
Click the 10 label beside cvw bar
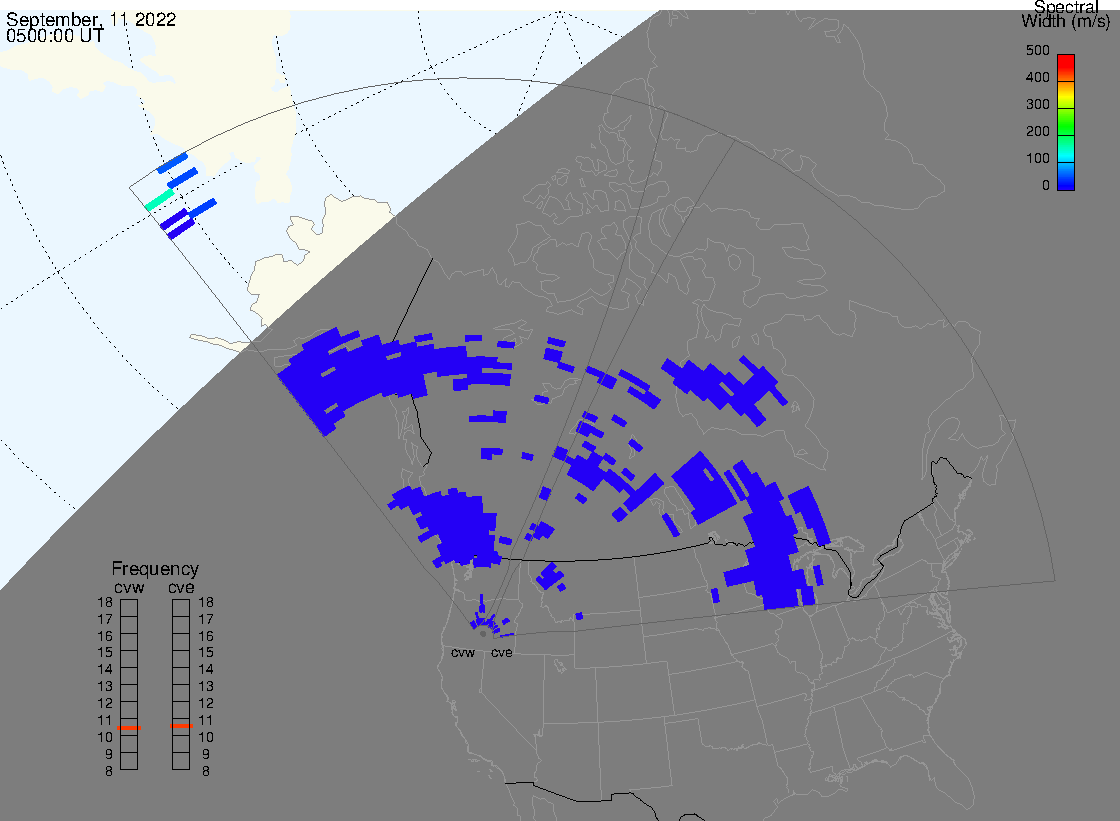pyautogui.click(x=105, y=737)
